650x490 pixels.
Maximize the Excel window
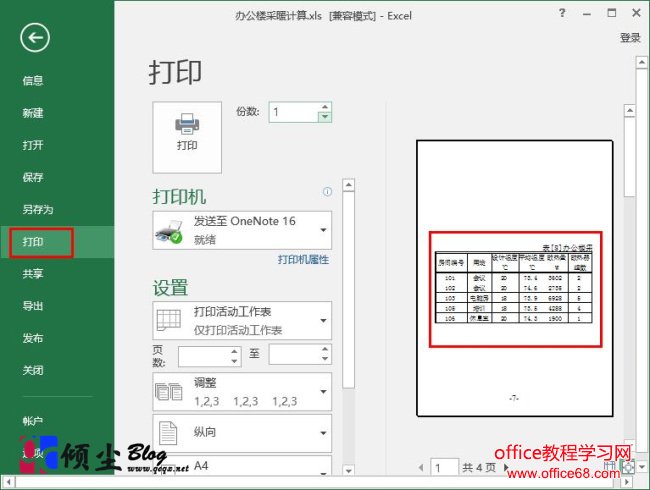pos(612,13)
